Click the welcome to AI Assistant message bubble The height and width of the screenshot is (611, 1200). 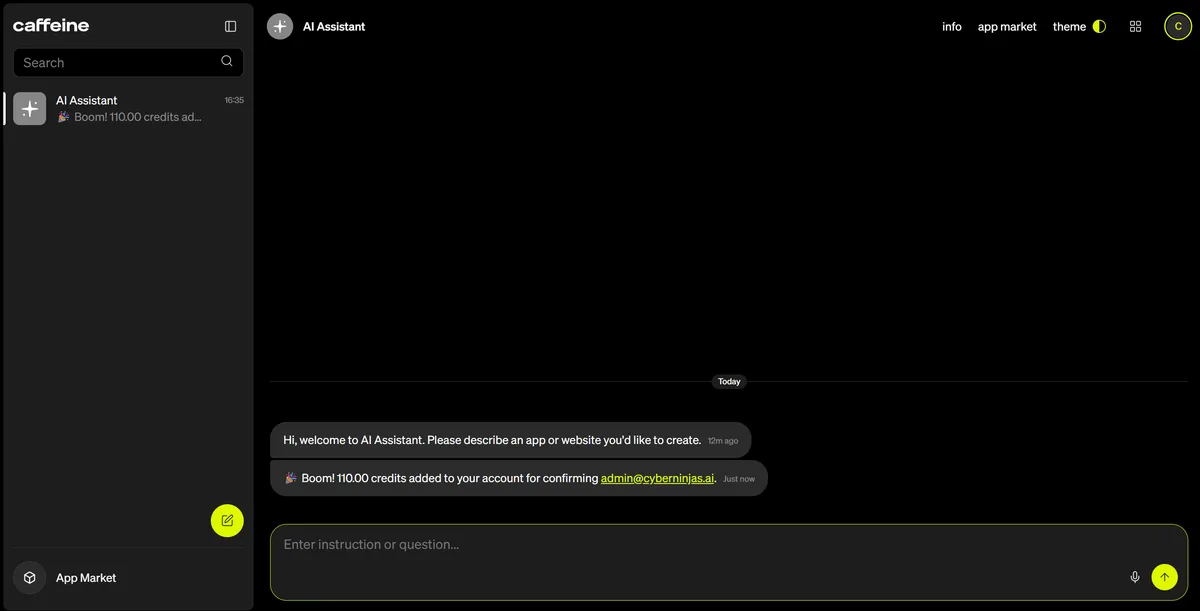tap(492, 440)
